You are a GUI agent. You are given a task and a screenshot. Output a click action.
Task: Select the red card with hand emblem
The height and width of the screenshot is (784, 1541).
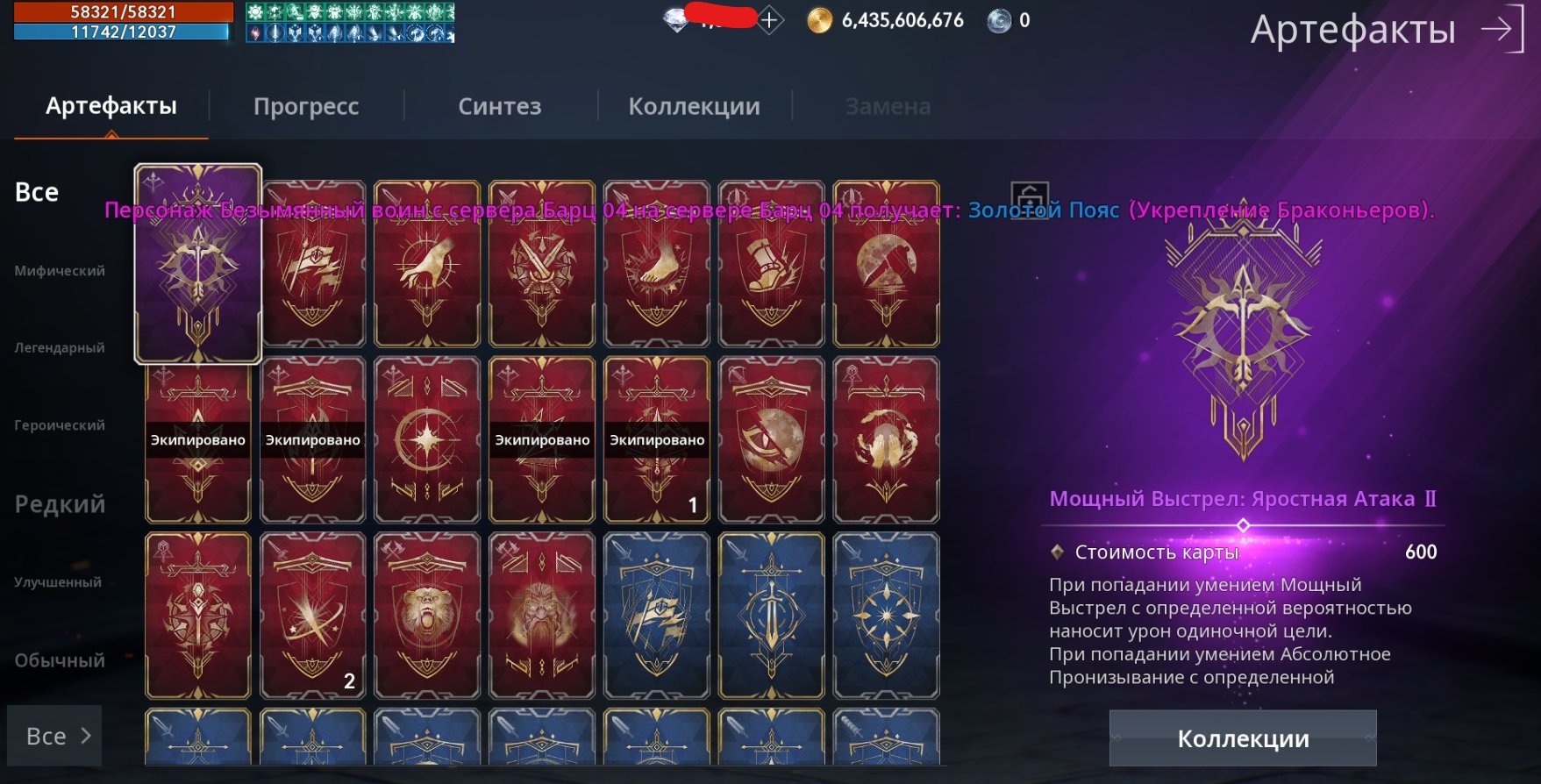coord(427,264)
